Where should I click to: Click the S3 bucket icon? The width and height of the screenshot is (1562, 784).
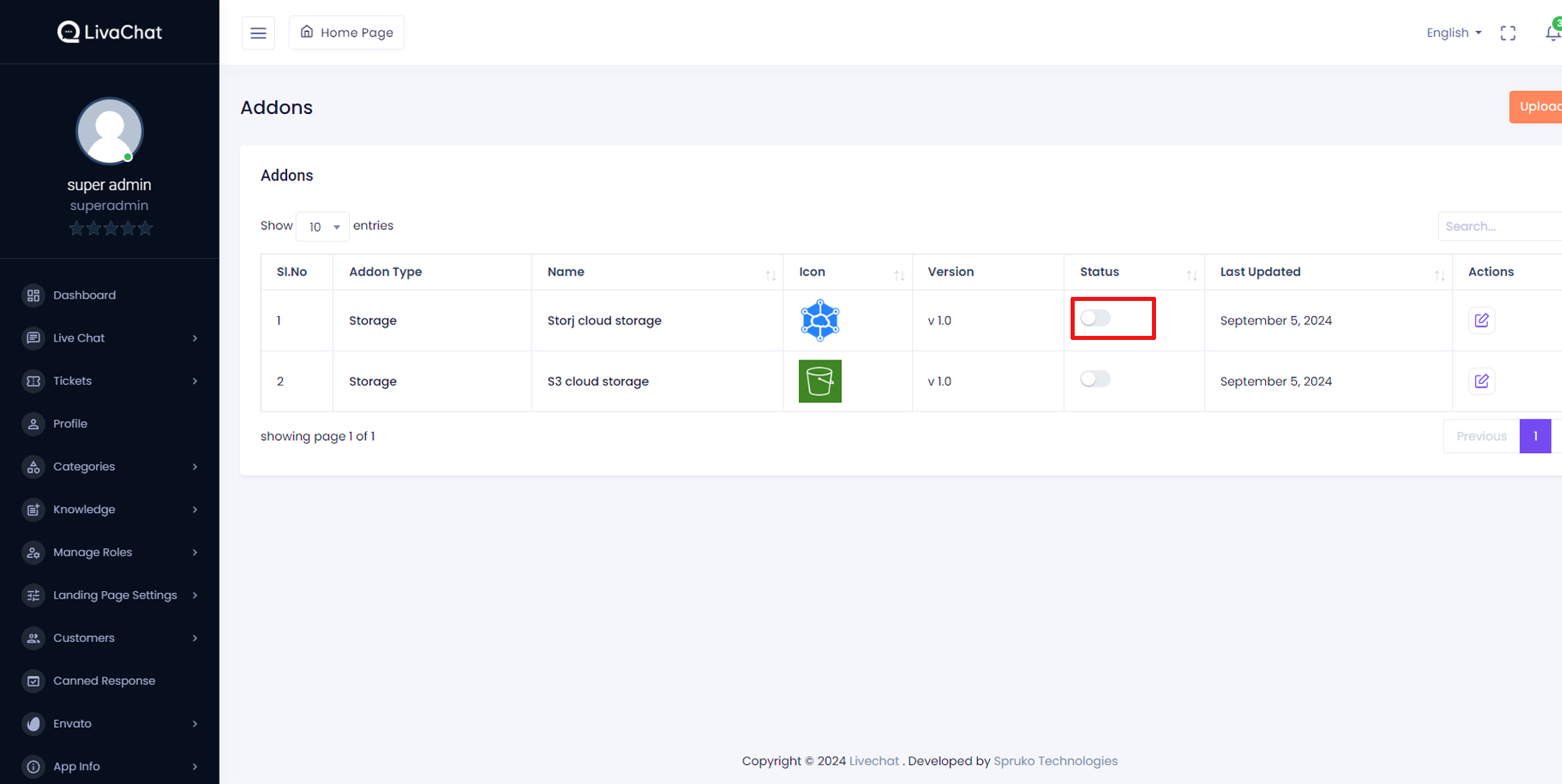[819, 381]
